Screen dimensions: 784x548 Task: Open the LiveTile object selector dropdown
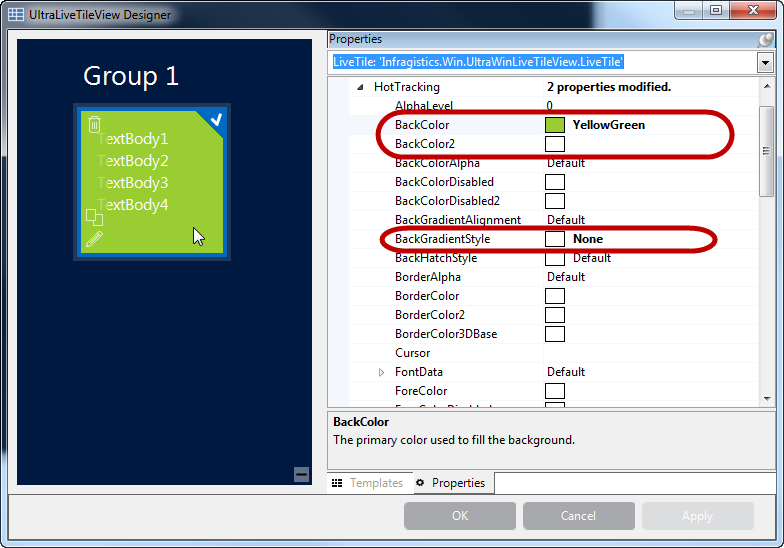(765, 63)
